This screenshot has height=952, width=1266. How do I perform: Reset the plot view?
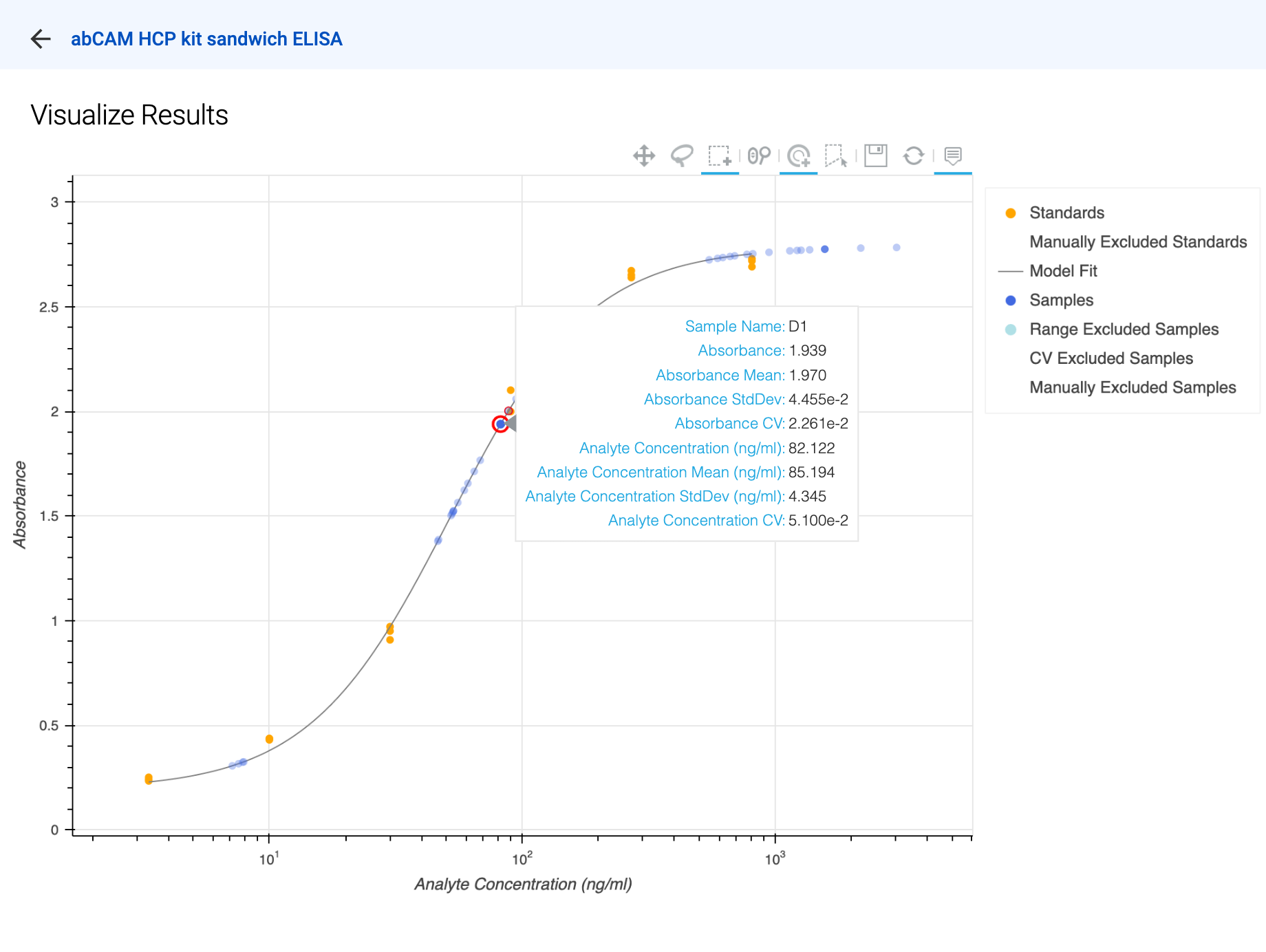pos(914,156)
